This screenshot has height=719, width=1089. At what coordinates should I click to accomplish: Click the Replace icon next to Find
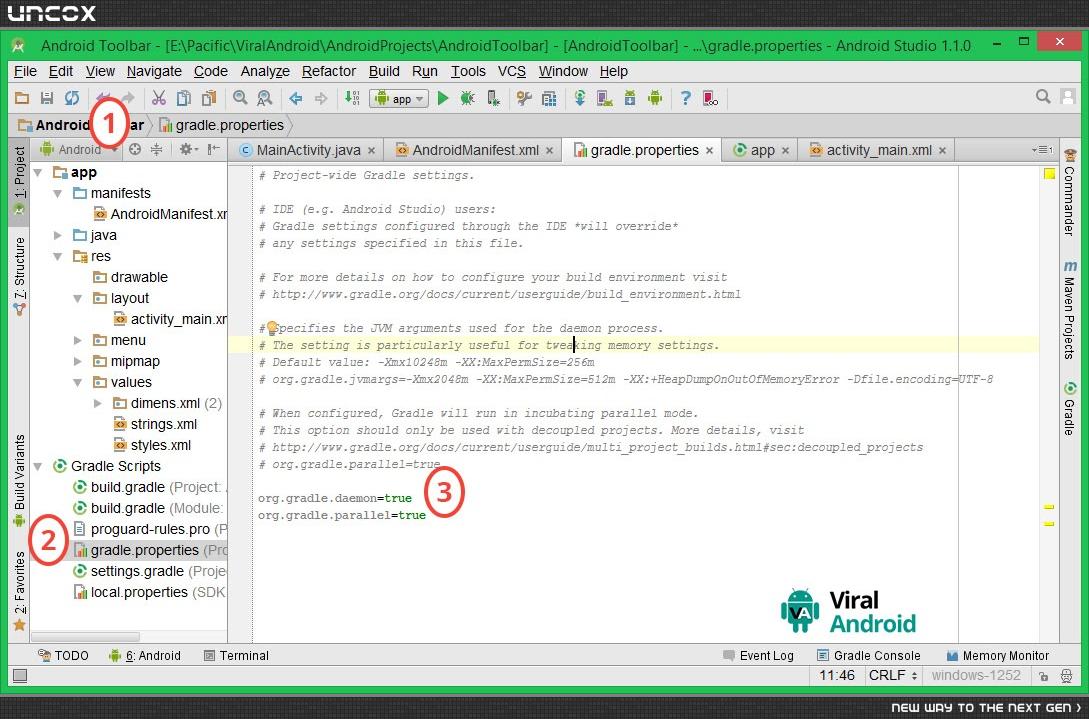[x=265, y=99]
